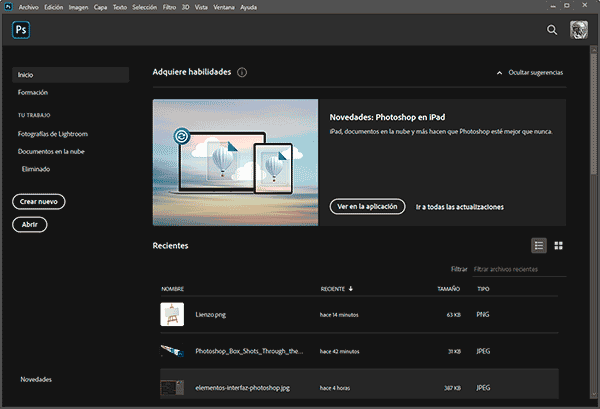Screen dimensions: 600x409
Task: Click the 63 KB size value
Action: [x=454, y=315]
